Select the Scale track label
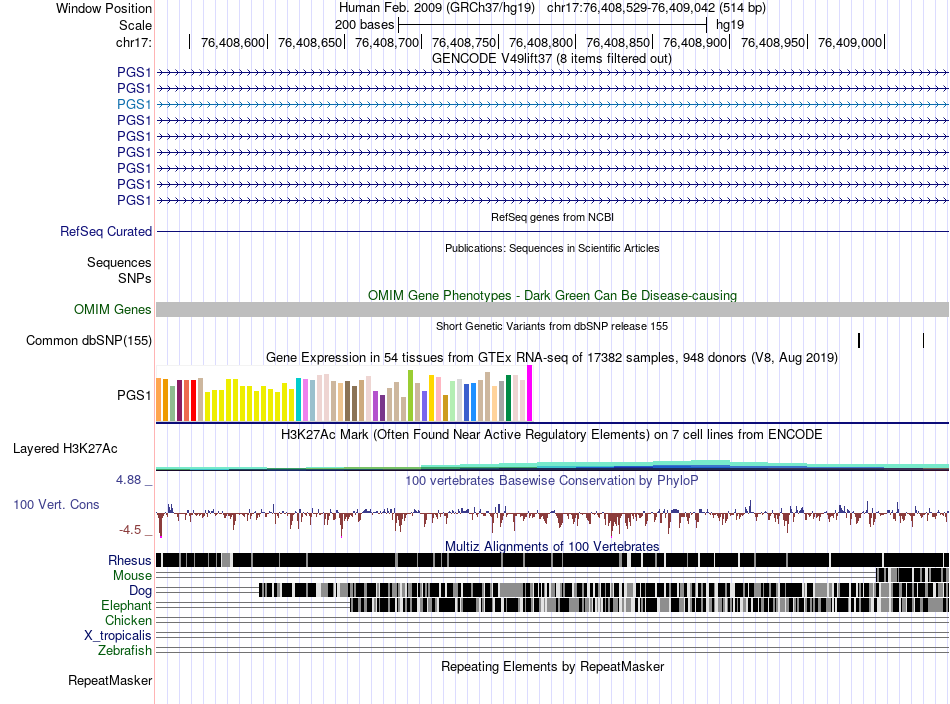 135,25
